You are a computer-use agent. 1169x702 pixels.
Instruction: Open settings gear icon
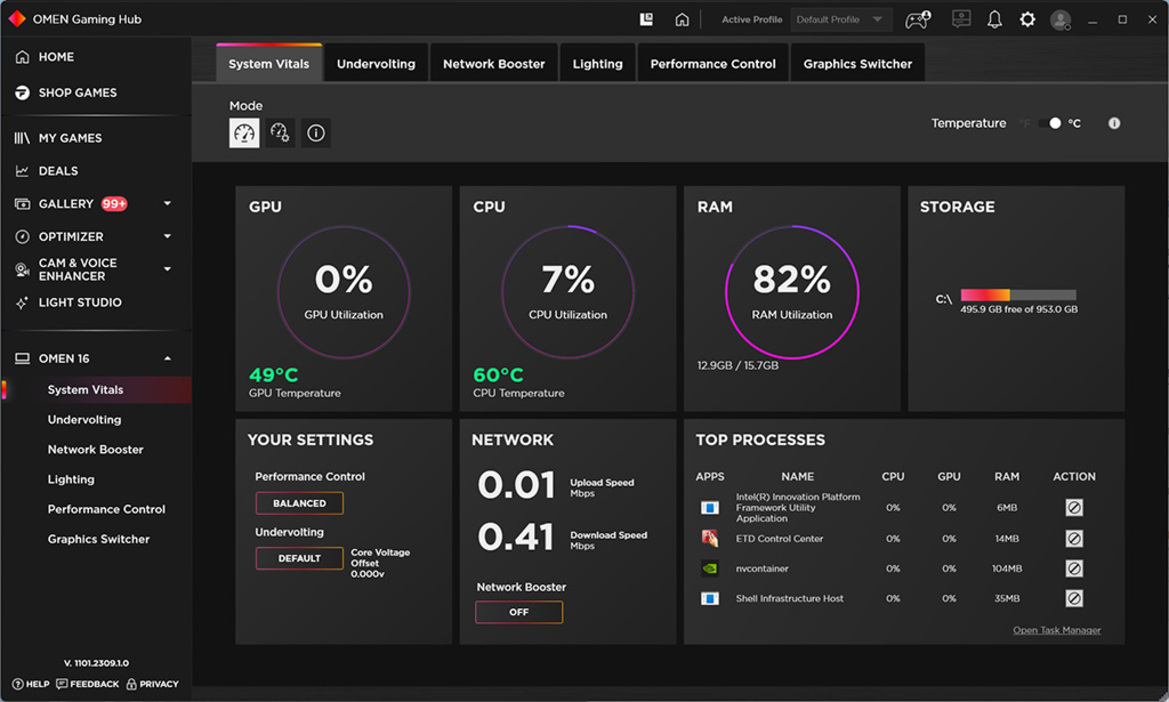click(x=1027, y=19)
